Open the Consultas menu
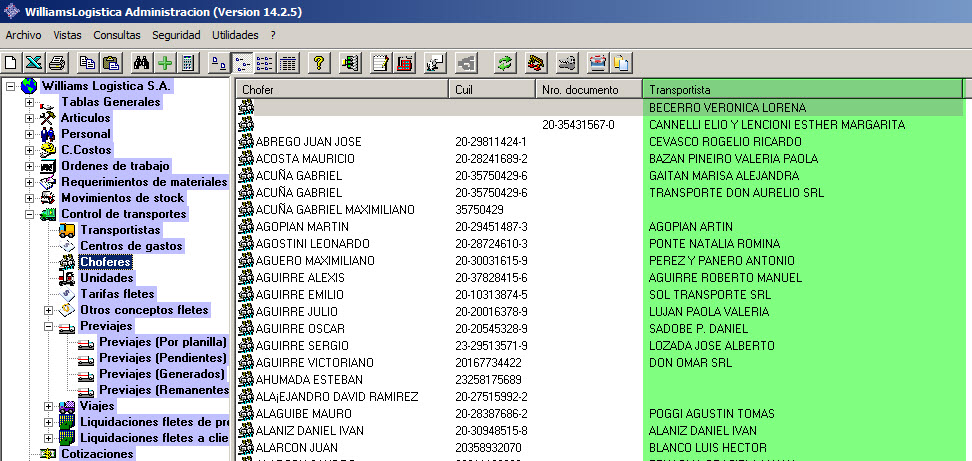972x461 pixels. click(116, 35)
